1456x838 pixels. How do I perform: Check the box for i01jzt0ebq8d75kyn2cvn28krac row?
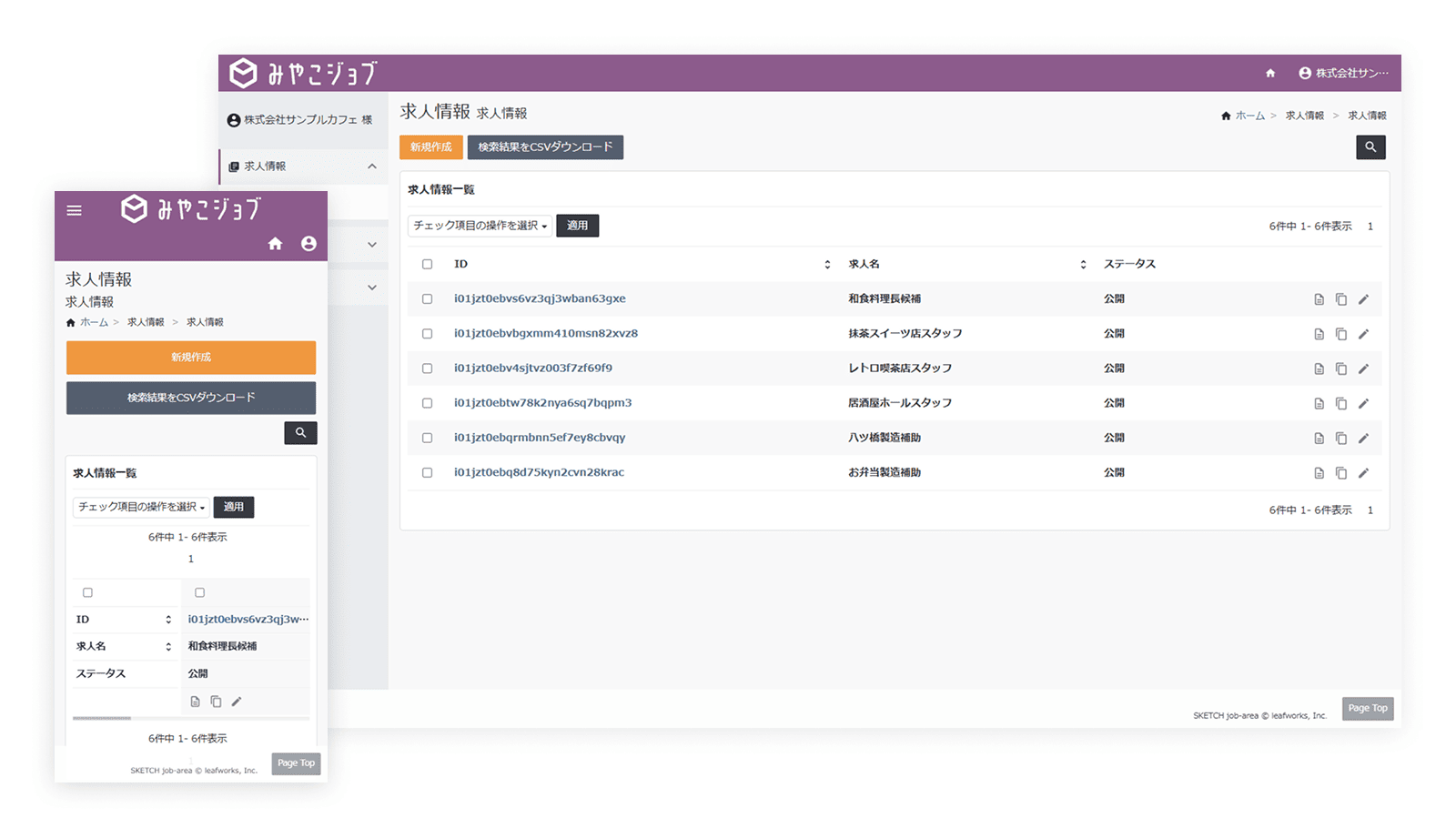pyautogui.click(x=427, y=472)
